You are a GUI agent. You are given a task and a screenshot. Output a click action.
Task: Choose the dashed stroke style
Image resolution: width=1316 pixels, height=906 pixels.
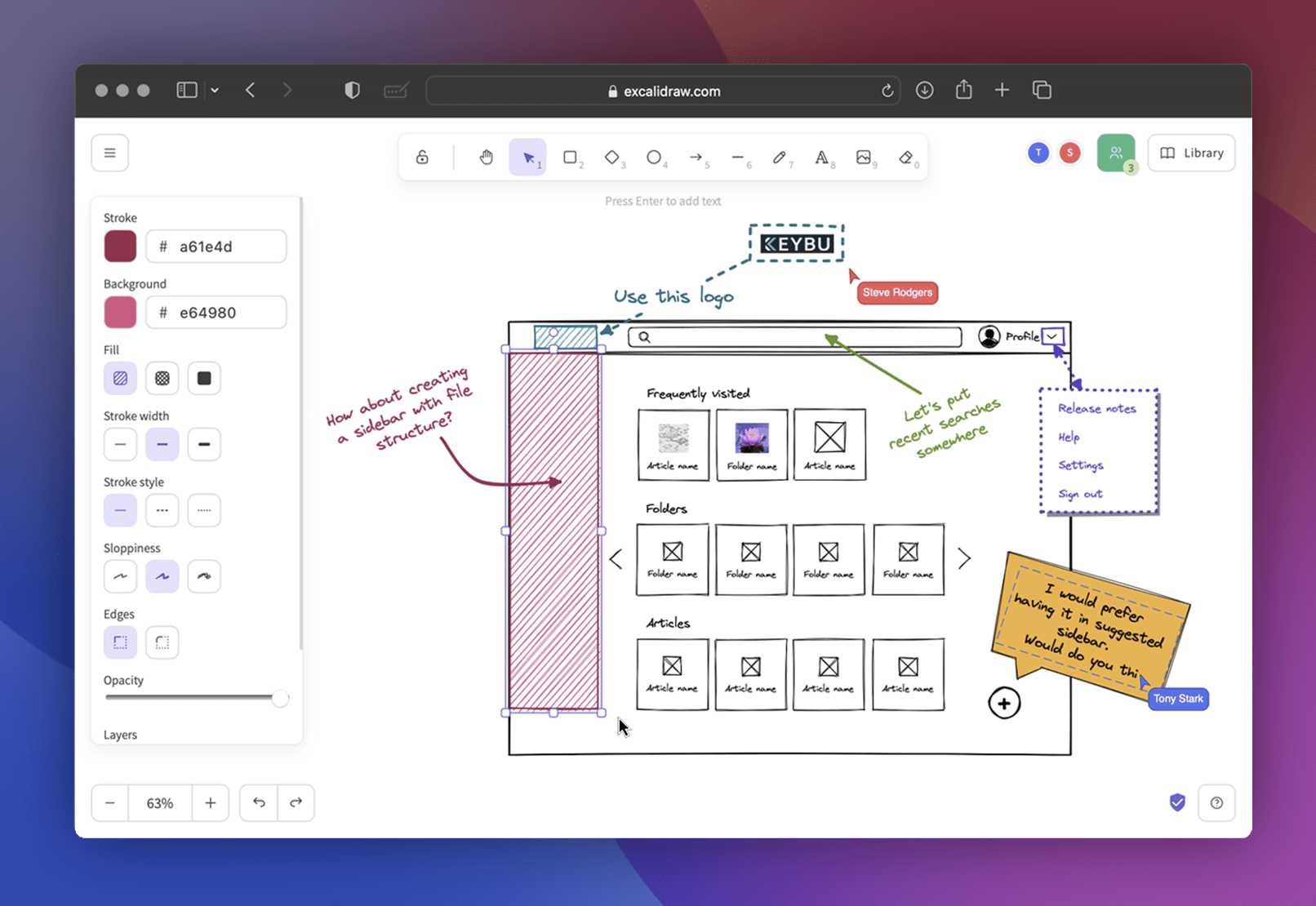[162, 510]
